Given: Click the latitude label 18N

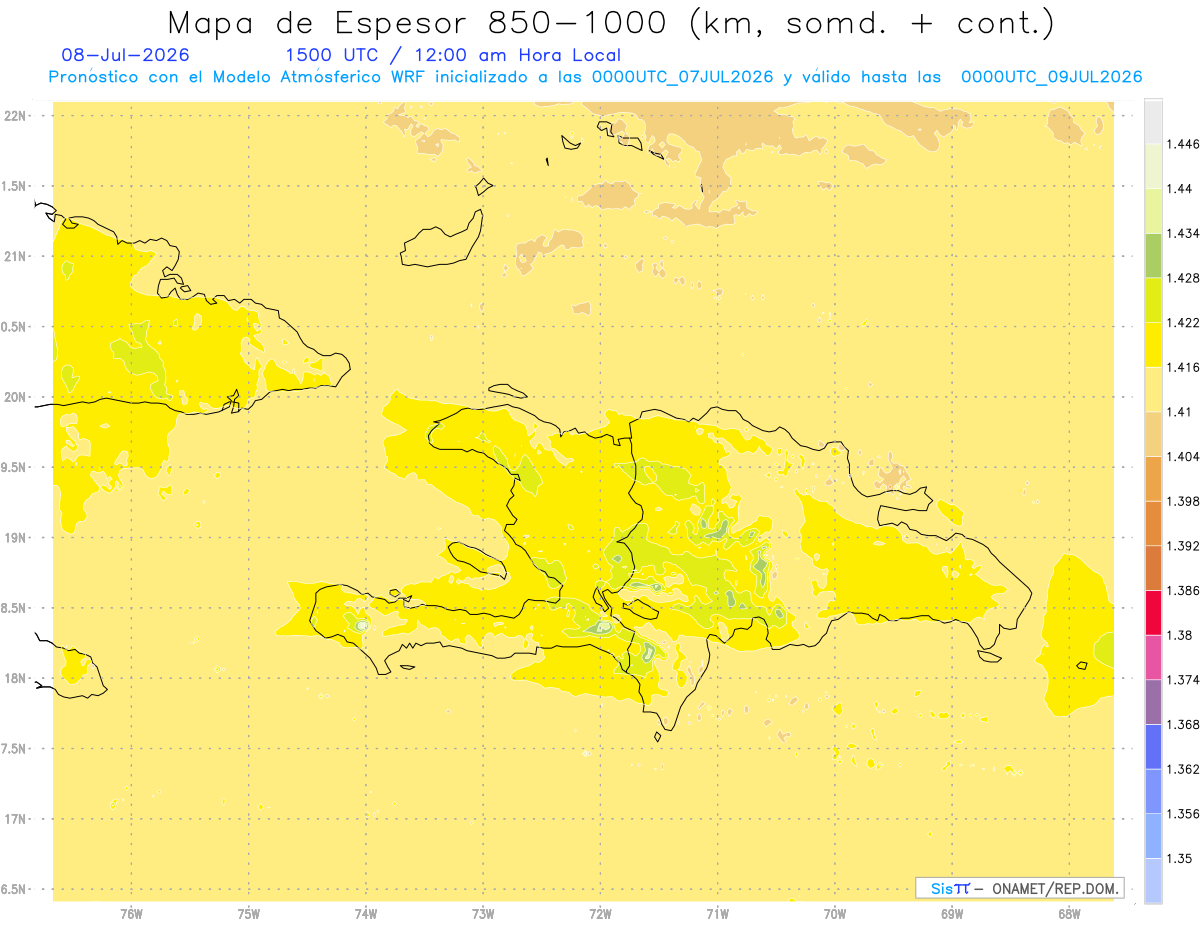Looking at the screenshot, I should [16, 678].
